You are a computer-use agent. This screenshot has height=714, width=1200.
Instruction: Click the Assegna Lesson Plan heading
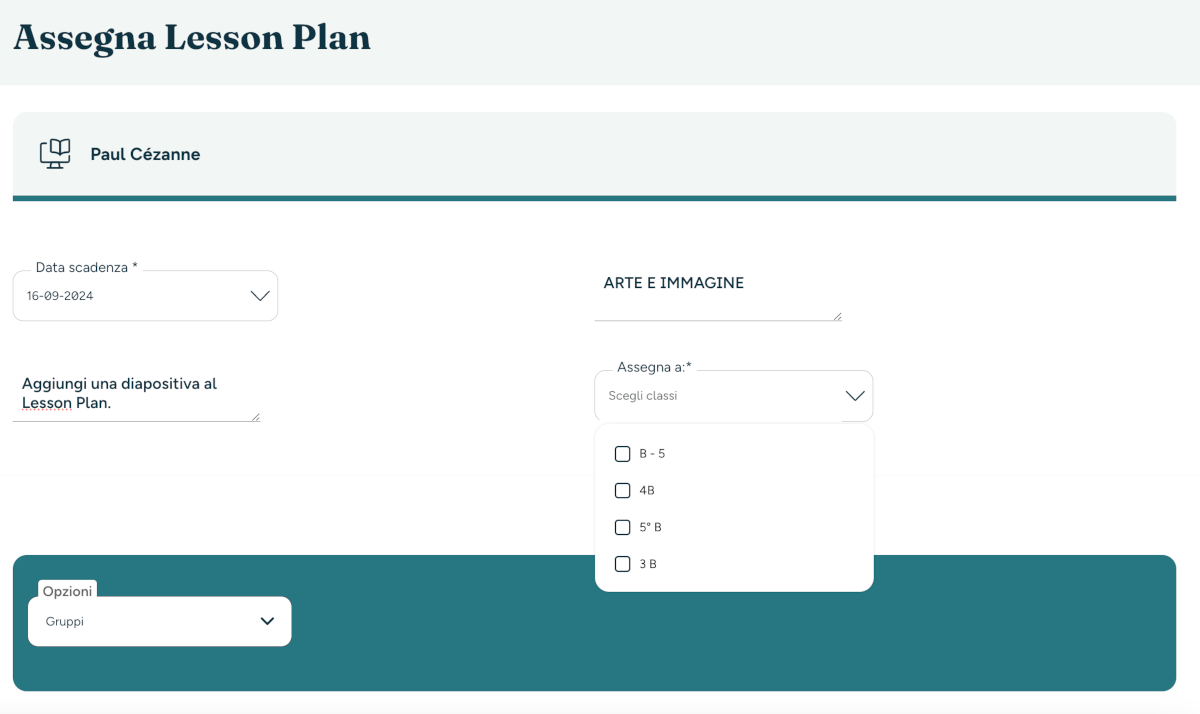[x=192, y=38]
